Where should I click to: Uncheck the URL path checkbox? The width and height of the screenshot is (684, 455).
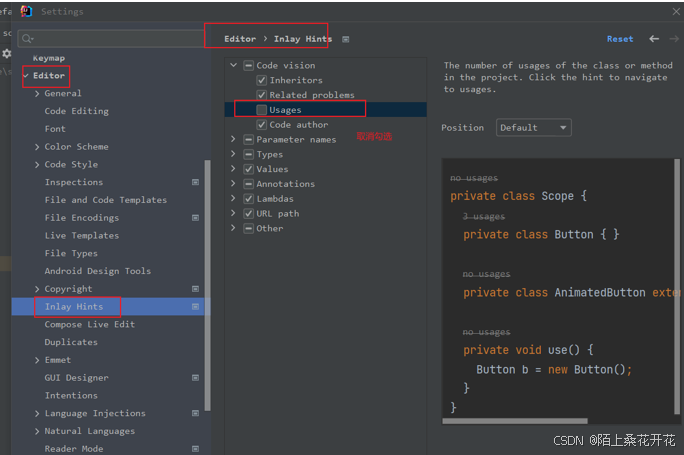249,214
